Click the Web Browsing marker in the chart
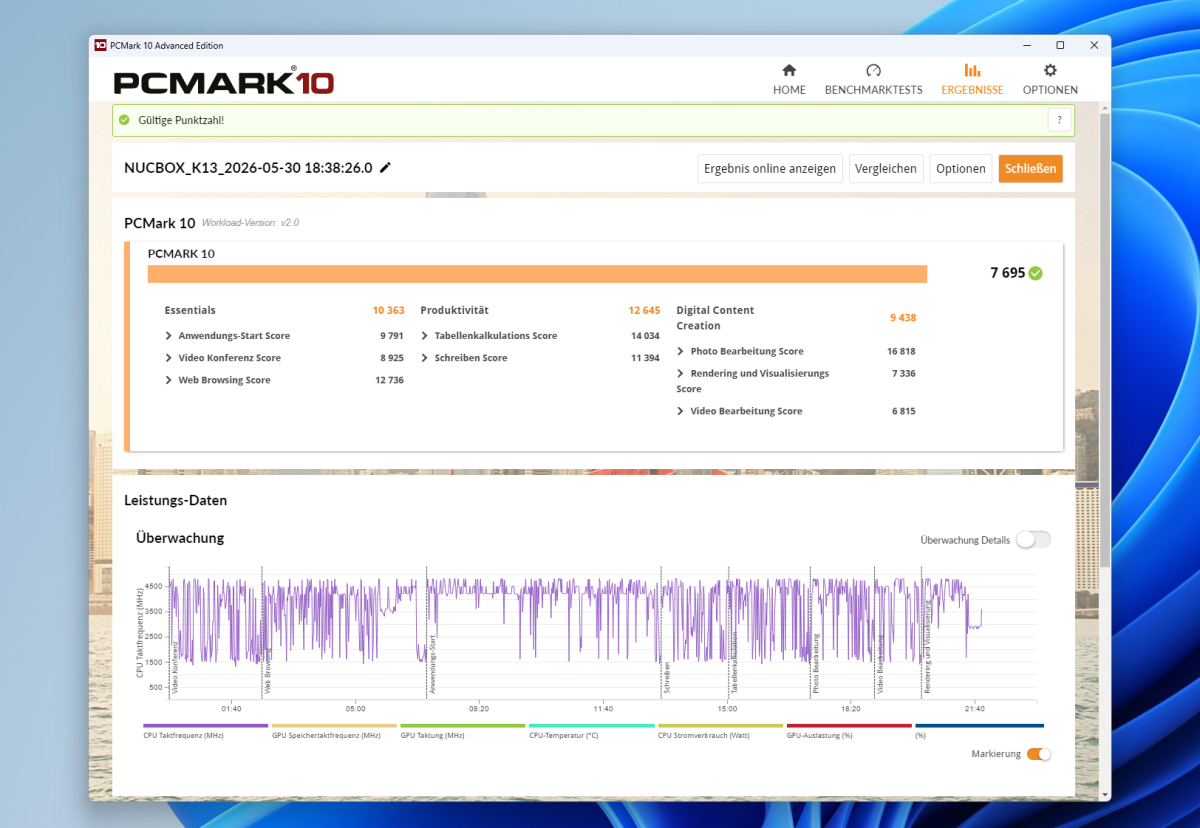The height and width of the screenshot is (828, 1200). pos(268,671)
